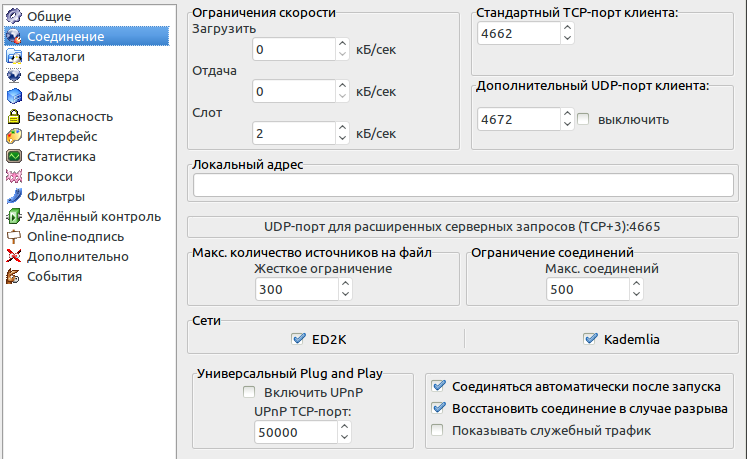Image resolution: width=747 pixels, height=459 pixels.
Task: Click the Загрузить speed input field
Action: click(294, 49)
